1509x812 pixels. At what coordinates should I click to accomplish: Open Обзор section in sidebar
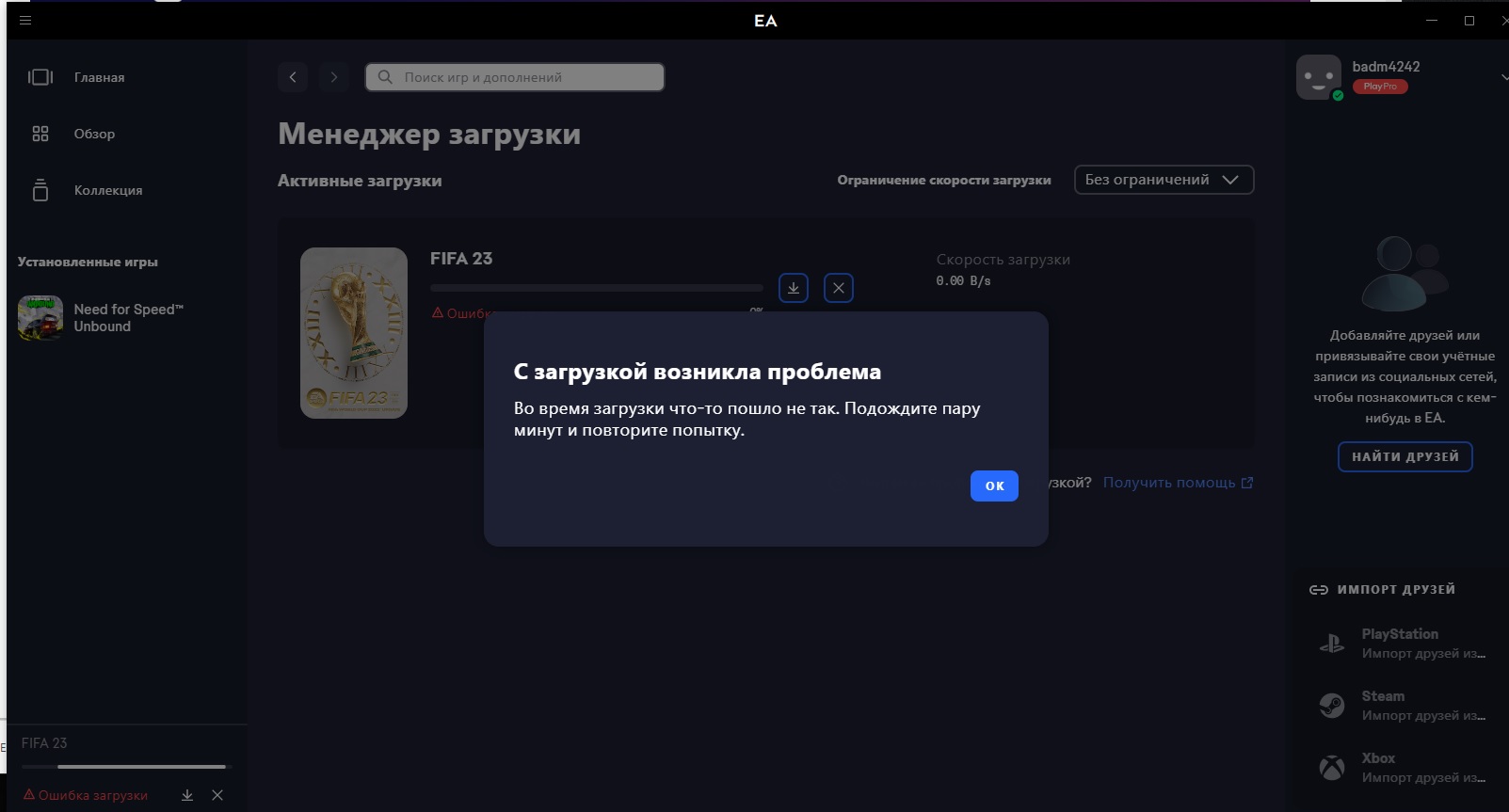tap(94, 134)
